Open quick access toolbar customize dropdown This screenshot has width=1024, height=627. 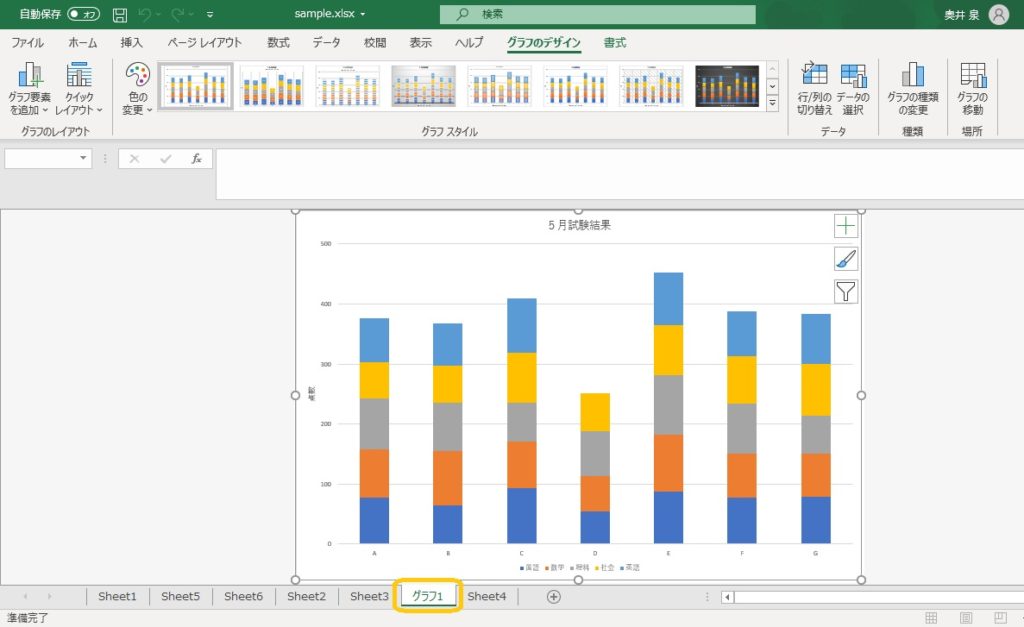(209, 15)
